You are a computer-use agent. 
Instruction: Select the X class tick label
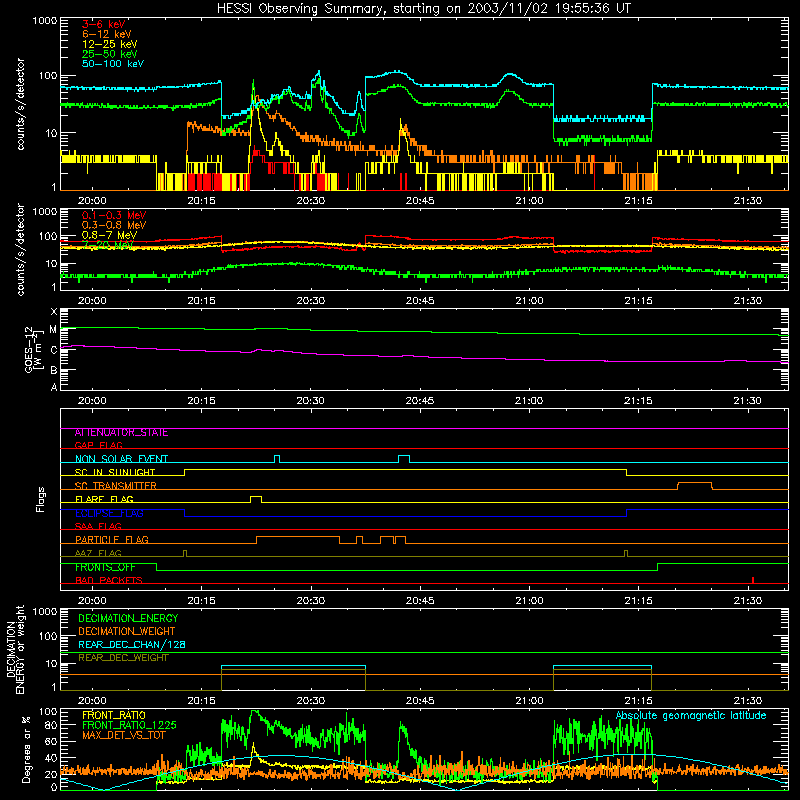[54, 312]
